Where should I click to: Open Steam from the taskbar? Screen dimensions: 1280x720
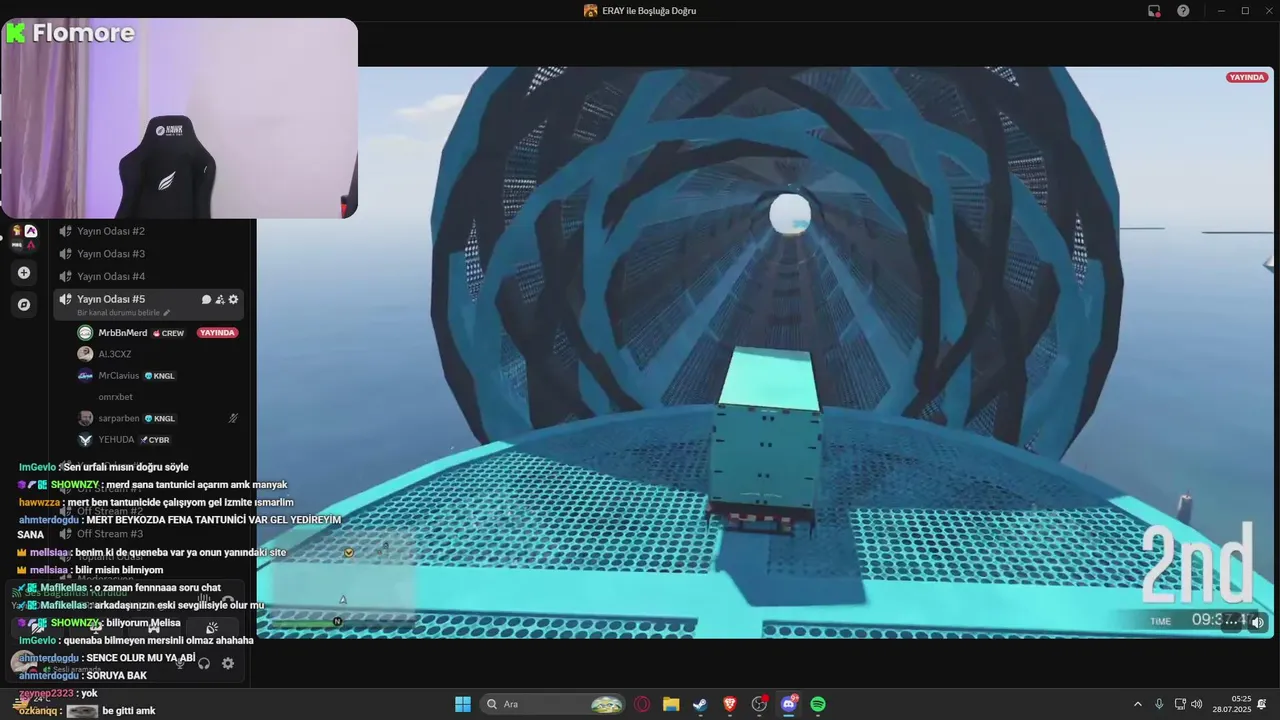tap(700, 704)
